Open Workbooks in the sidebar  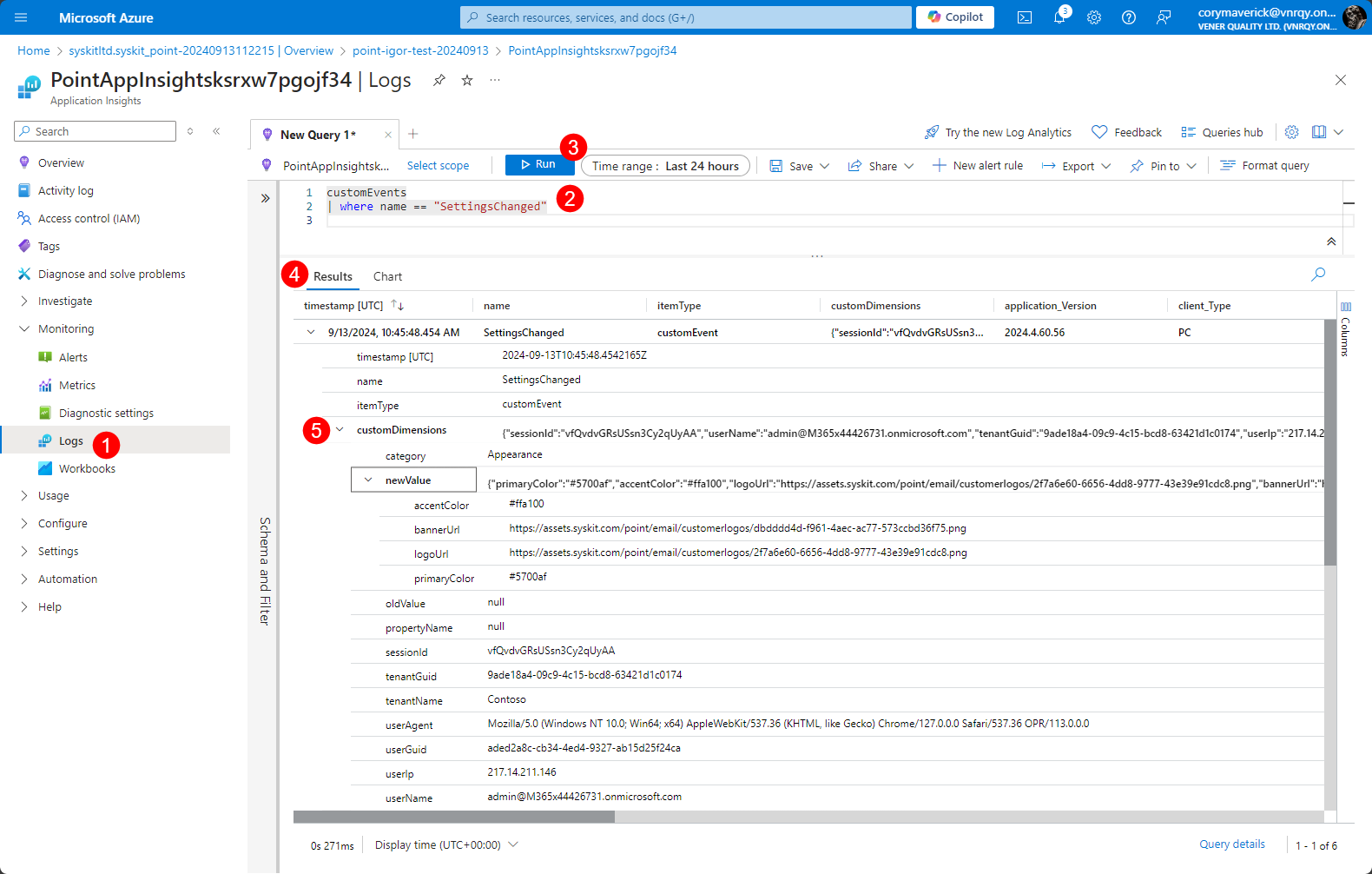(87, 469)
